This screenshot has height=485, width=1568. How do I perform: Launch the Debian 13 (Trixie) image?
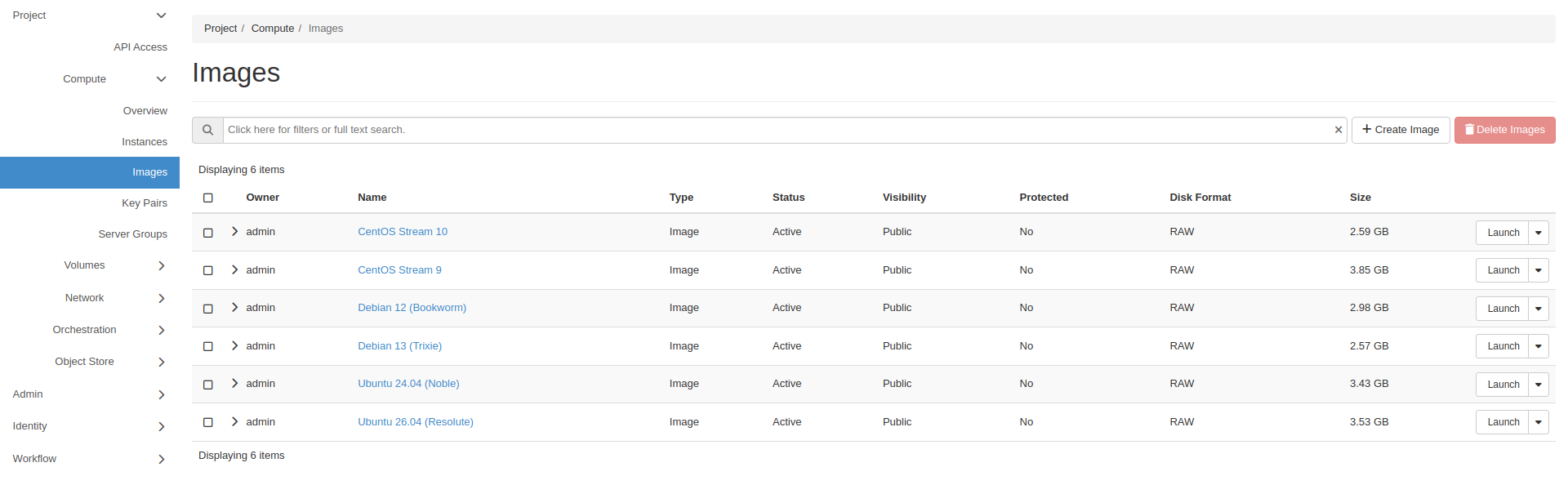click(x=1503, y=346)
